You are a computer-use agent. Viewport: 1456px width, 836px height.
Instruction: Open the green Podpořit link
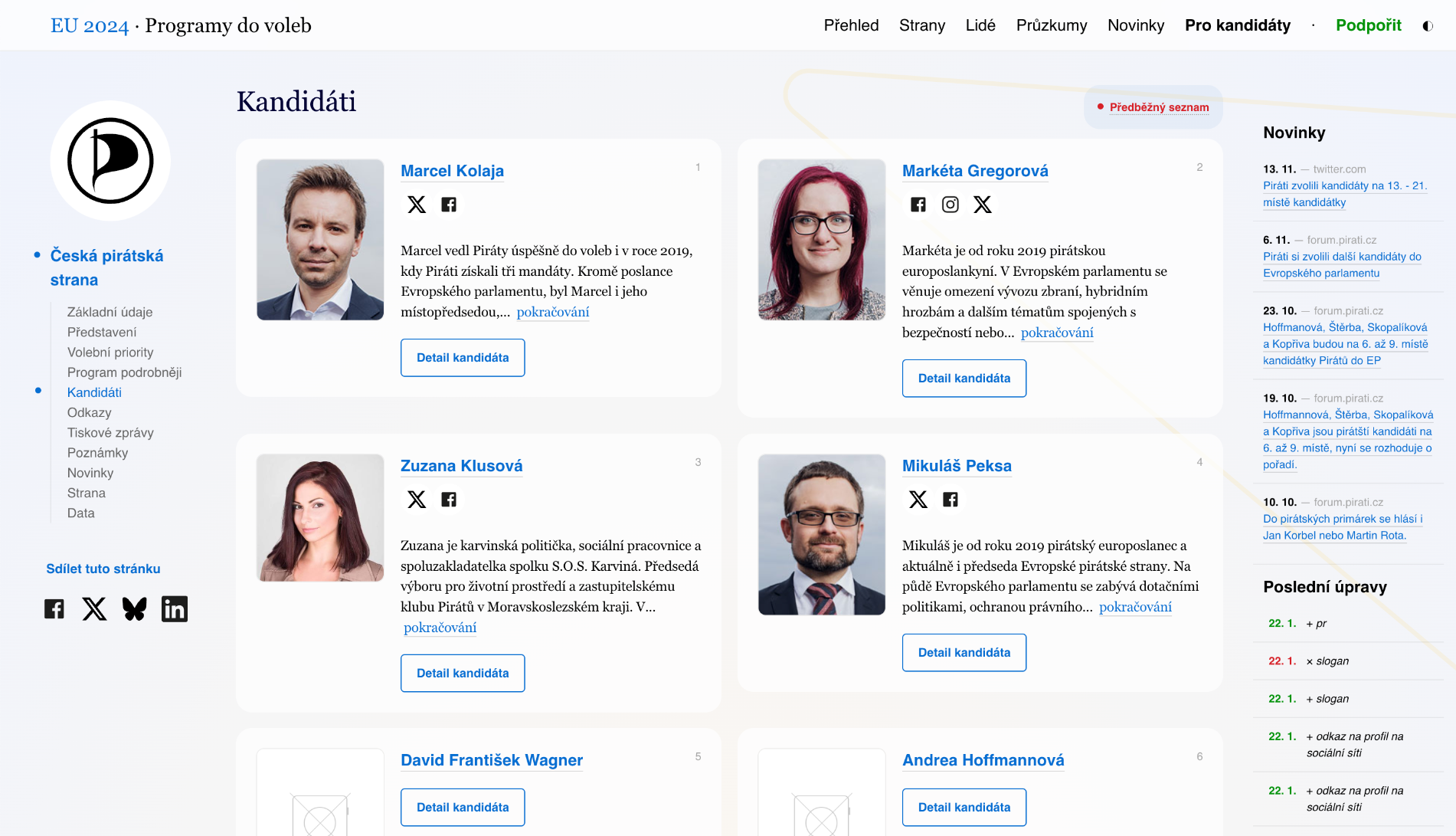click(1368, 25)
